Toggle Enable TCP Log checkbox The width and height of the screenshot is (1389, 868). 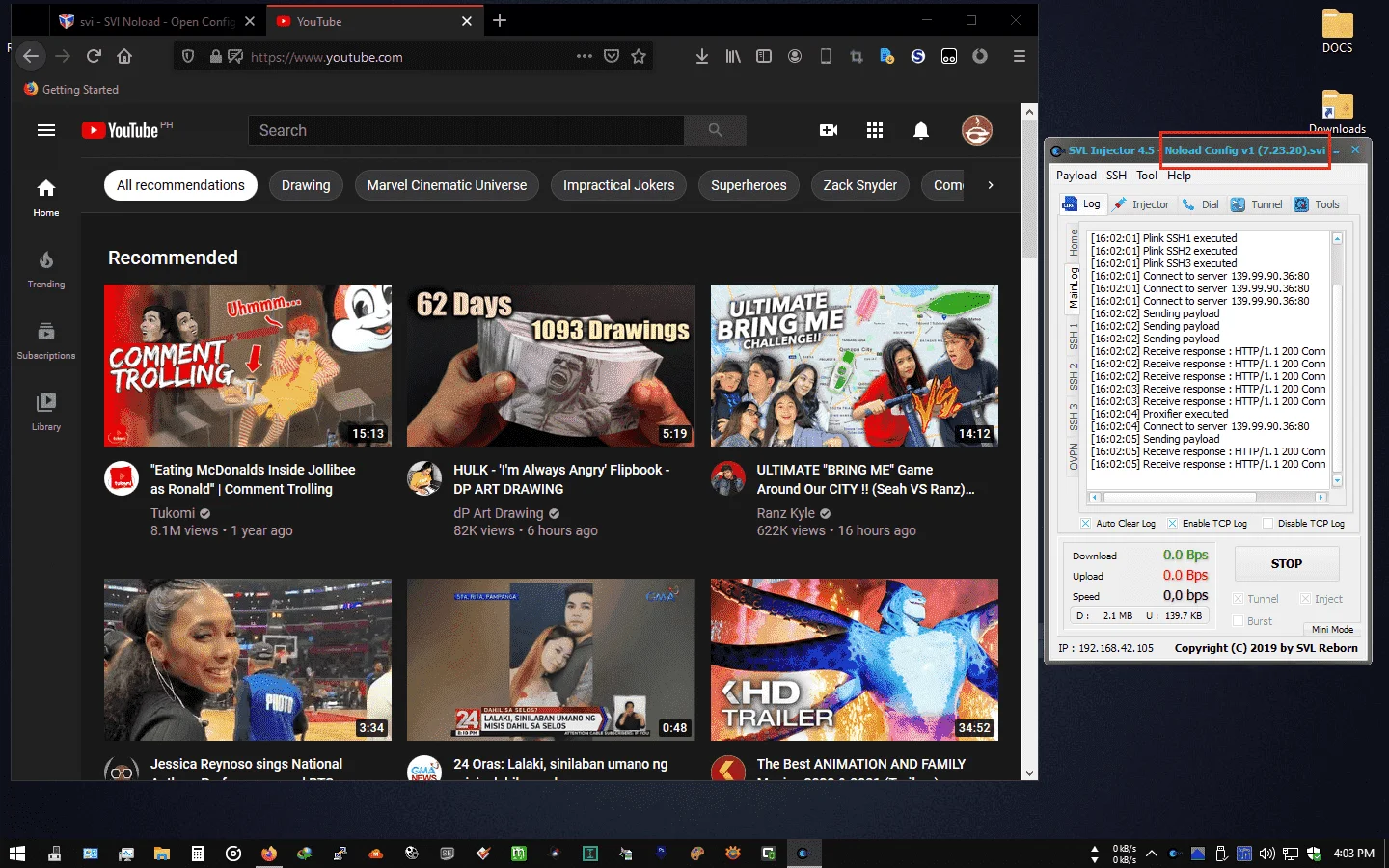point(1172,523)
